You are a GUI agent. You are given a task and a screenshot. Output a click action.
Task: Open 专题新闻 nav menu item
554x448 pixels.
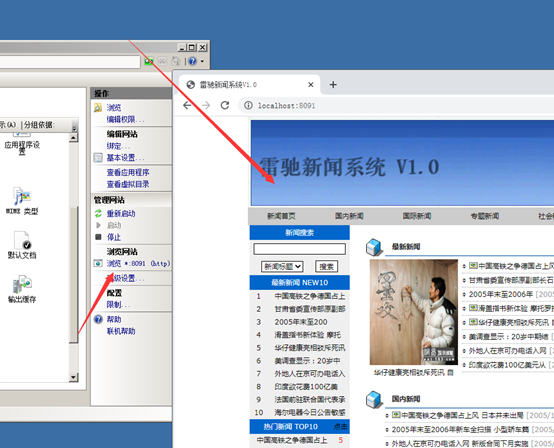click(485, 216)
